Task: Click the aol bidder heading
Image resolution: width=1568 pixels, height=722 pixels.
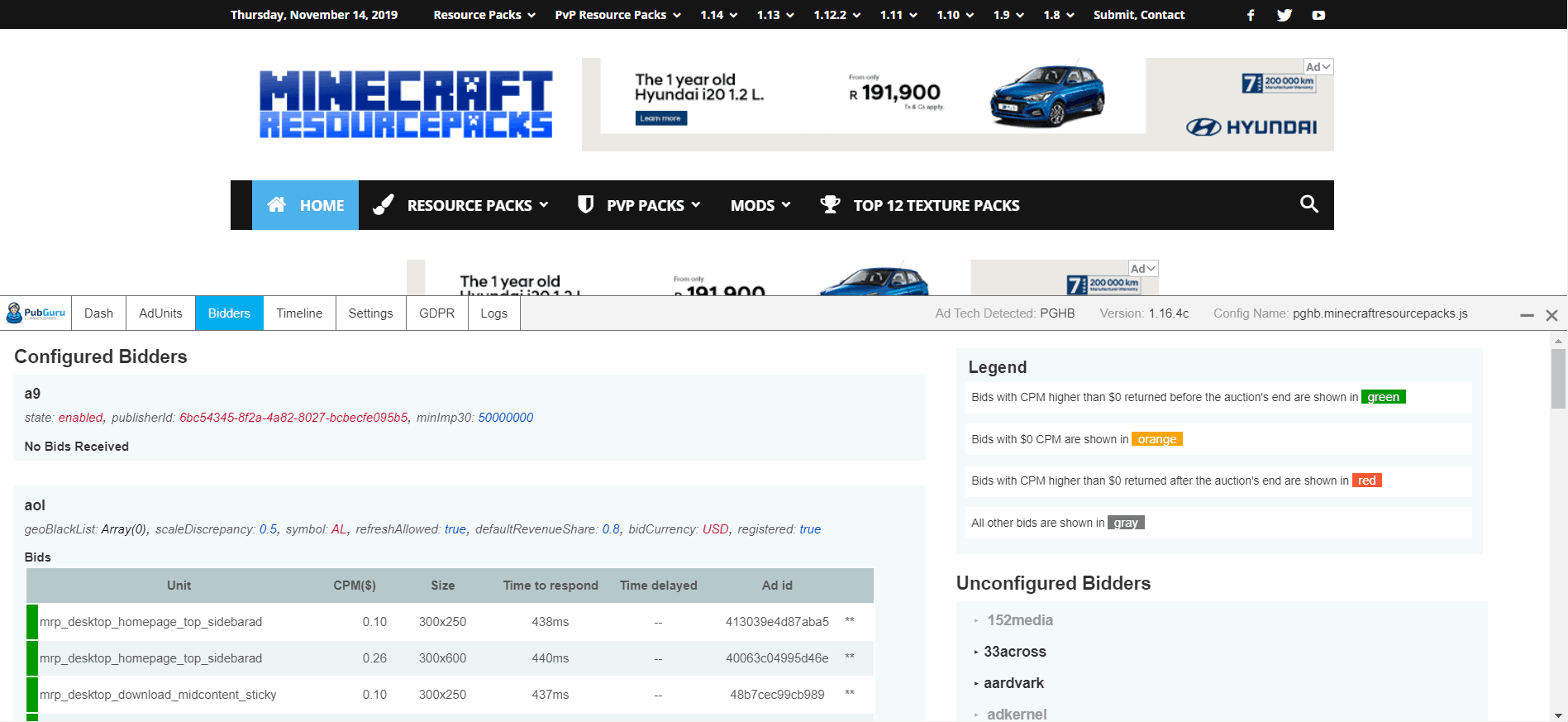Action: (x=35, y=505)
